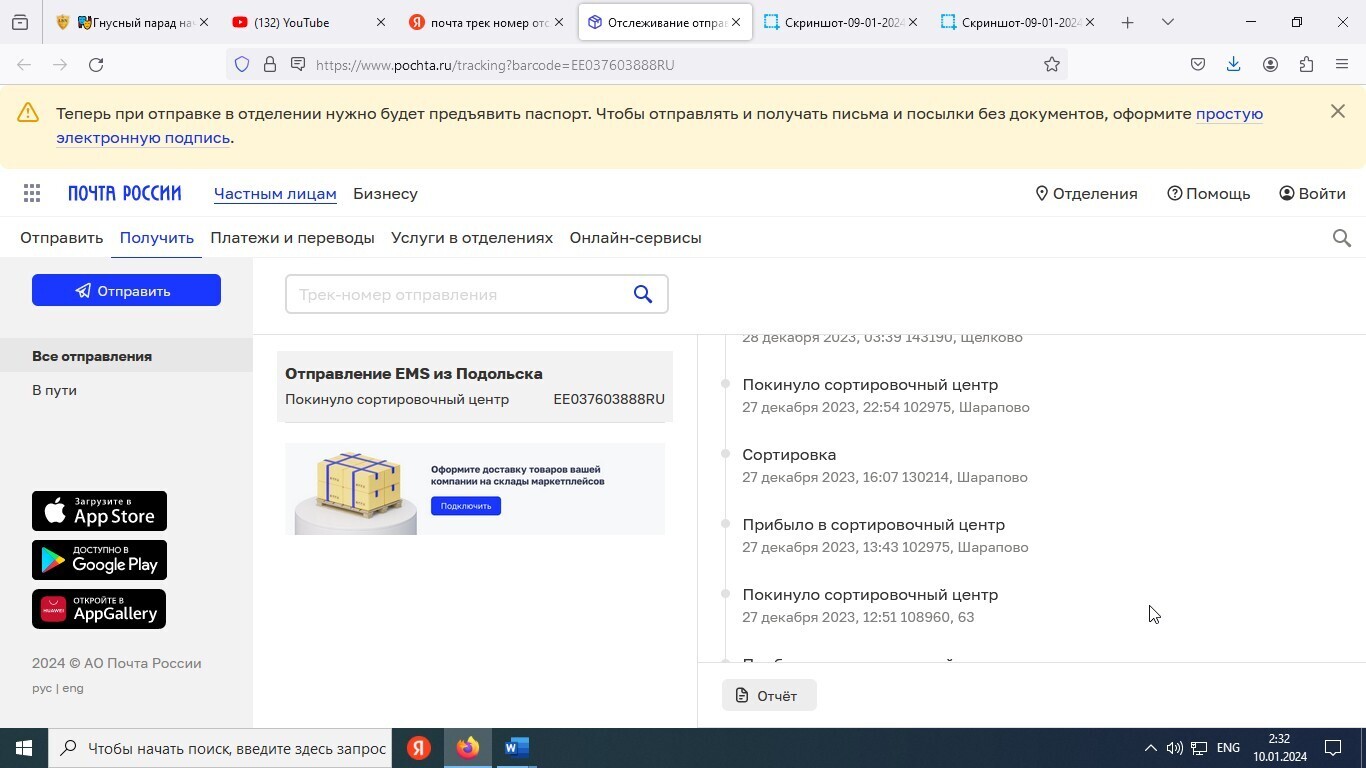The height and width of the screenshot is (768, 1366).
Task: Click the blue Отправить button
Action: [126, 291]
